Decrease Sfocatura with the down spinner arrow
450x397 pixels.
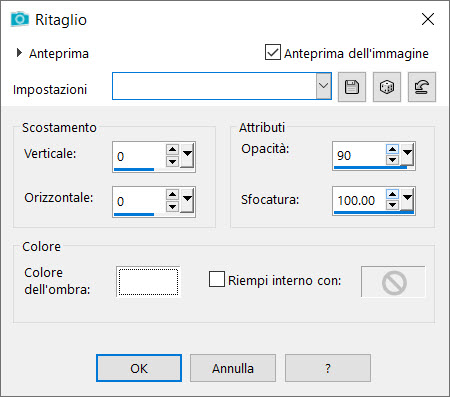pos(392,205)
